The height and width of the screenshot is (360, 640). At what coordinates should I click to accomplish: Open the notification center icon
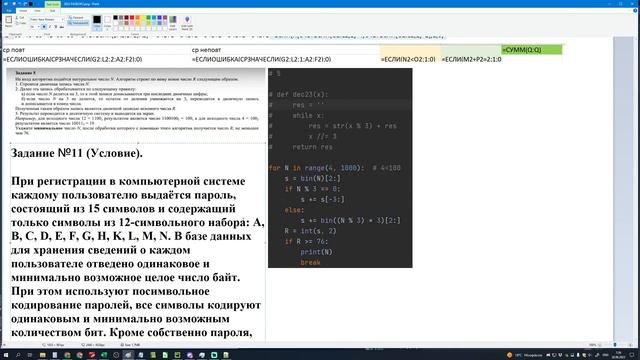pos(631,355)
